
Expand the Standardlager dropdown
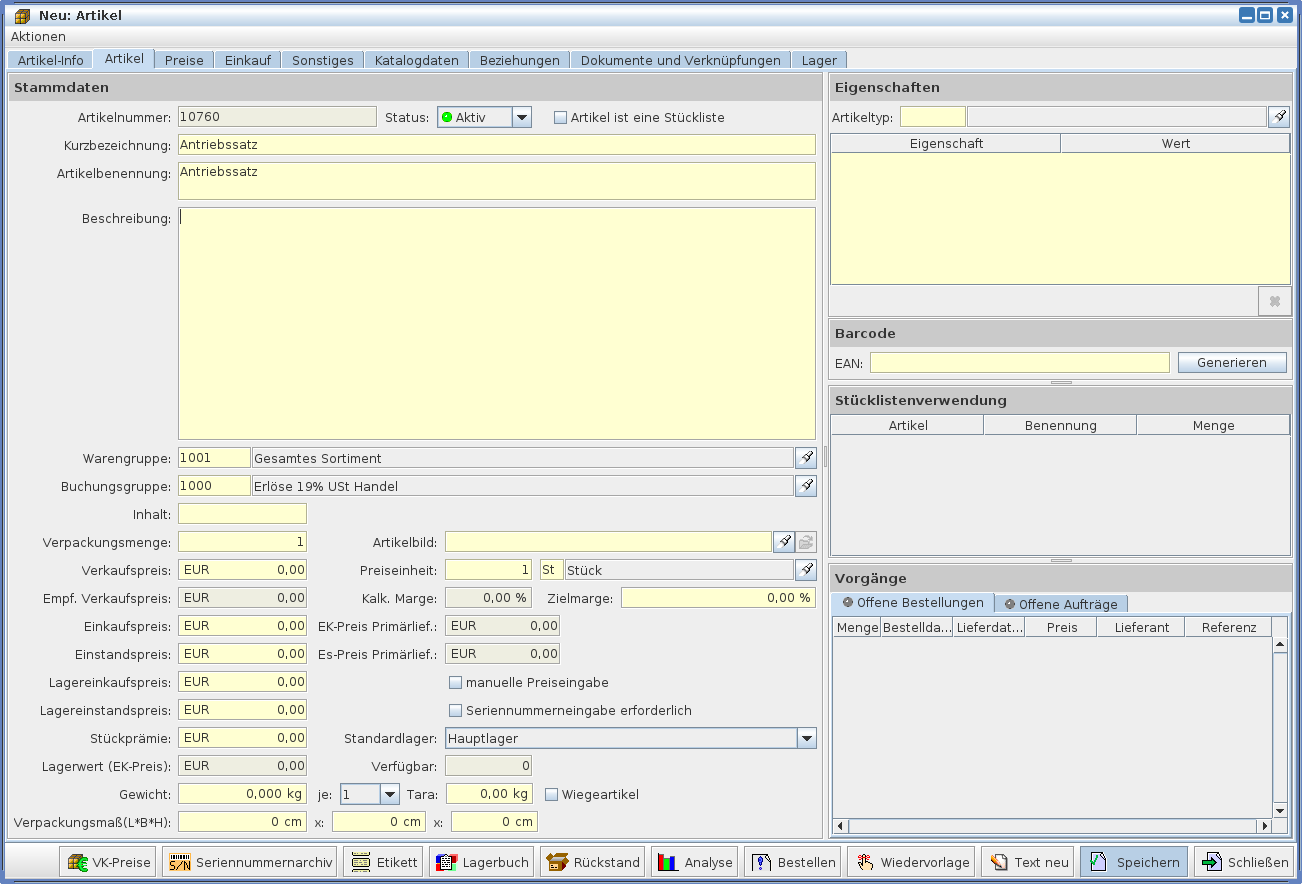click(806, 739)
